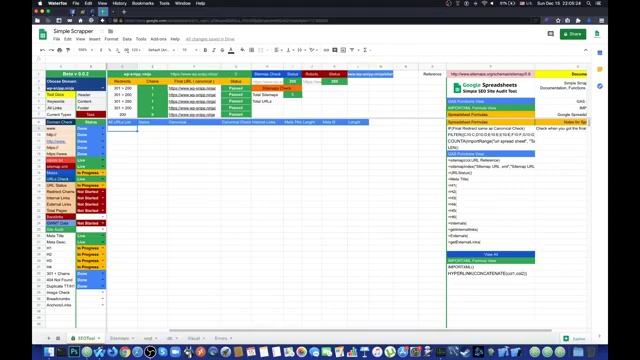Click the red Test cell next to Current Types
The height and width of the screenshot is (360, 640).
pos(91,115)
